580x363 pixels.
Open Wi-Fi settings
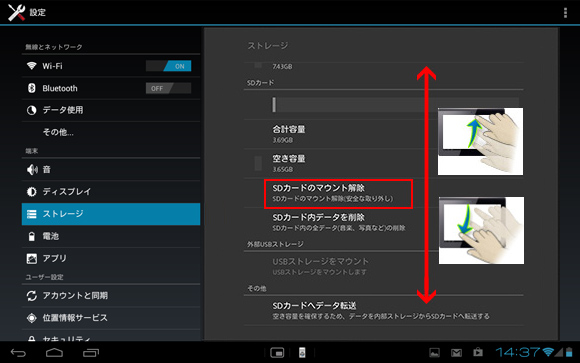(111, 66)
